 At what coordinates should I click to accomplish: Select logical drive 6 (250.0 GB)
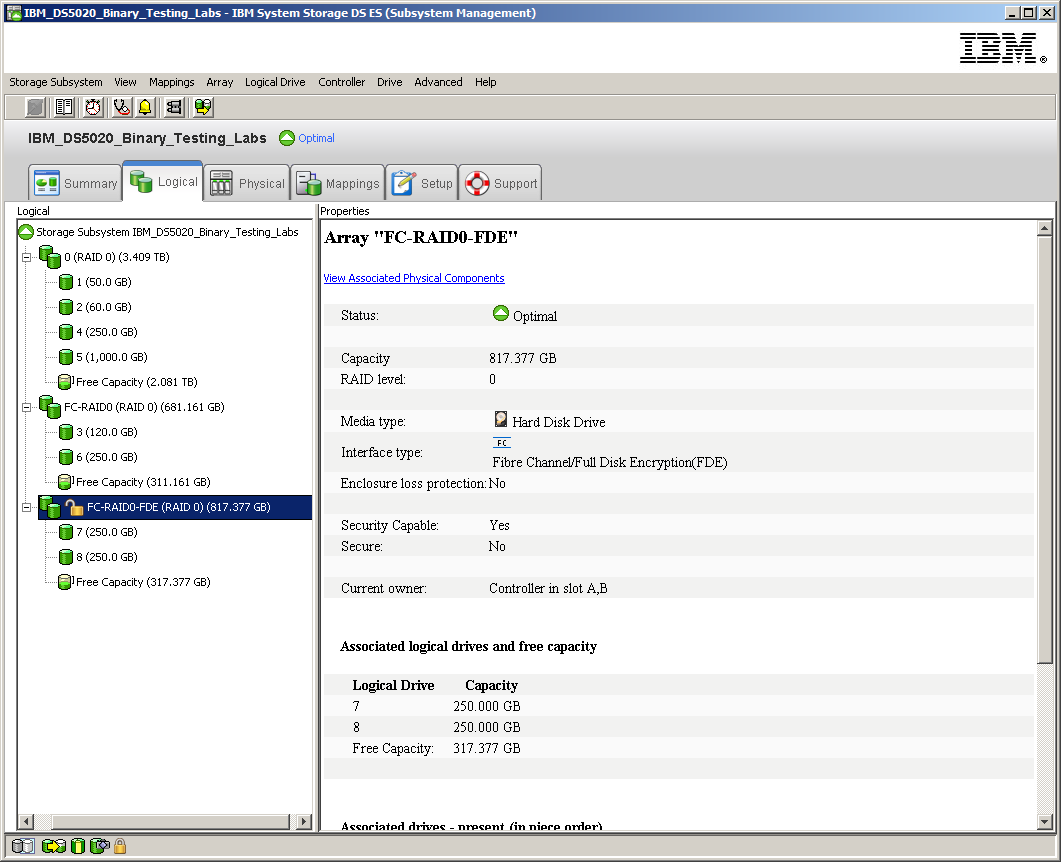tap(107, 457)
